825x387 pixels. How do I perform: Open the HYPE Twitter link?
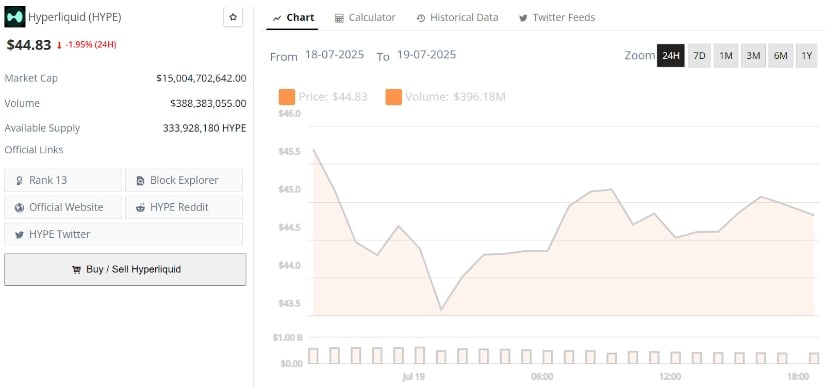pos(124,234)
